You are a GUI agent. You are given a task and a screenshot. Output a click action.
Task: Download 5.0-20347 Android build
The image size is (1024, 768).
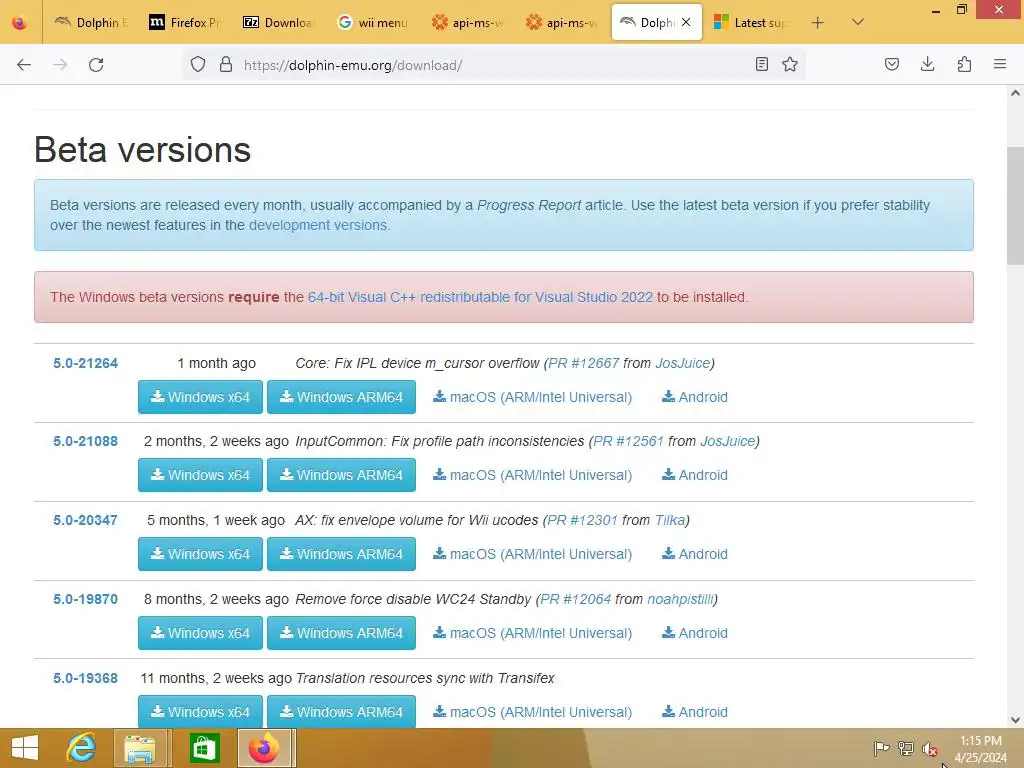tap(695, 554)
